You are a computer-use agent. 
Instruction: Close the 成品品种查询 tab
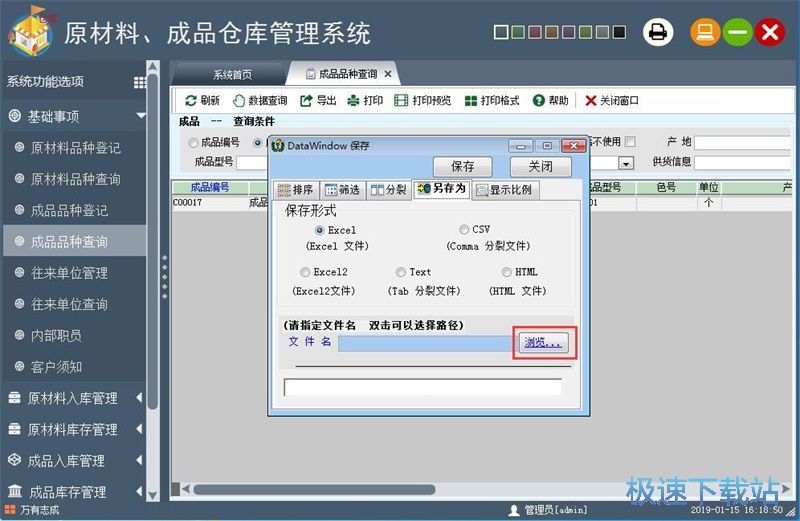click(388, 74)
